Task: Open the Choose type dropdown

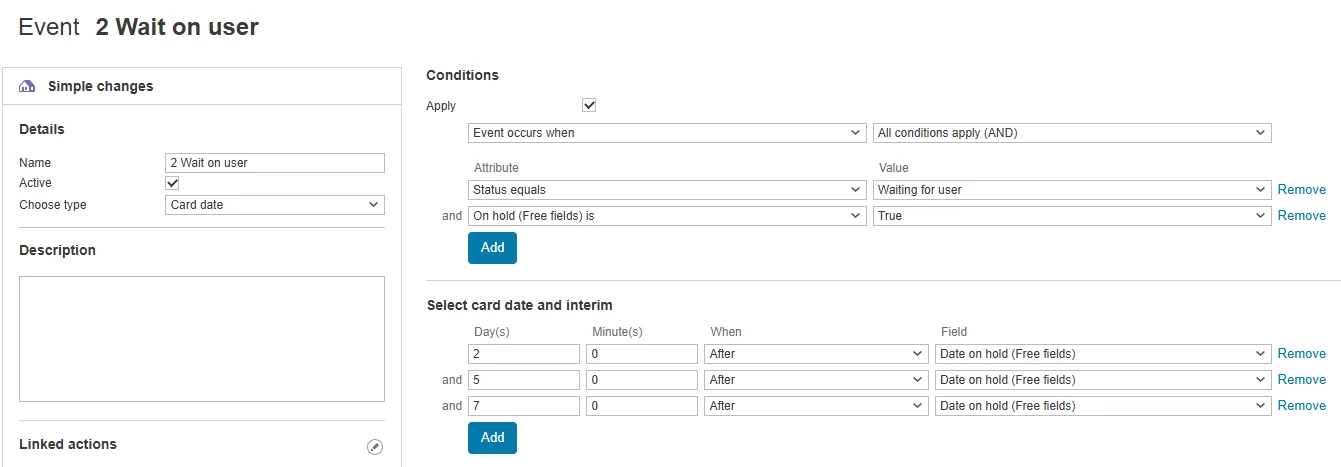Action: click(274, 205)
